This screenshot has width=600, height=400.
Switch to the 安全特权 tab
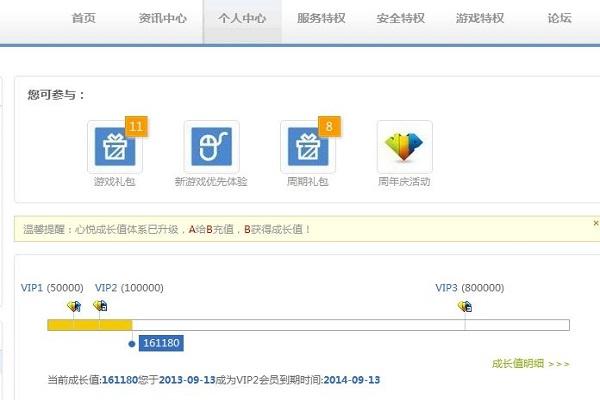click(401, 18)
